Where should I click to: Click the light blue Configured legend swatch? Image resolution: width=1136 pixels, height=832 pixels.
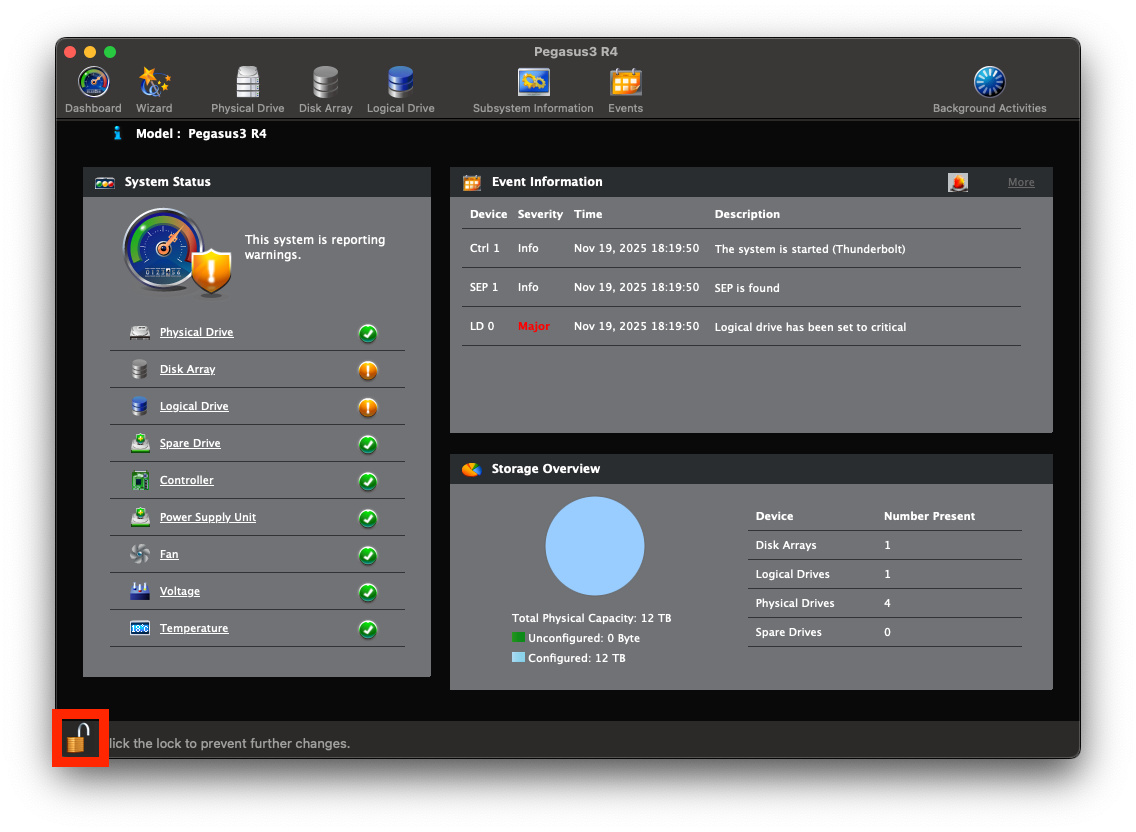[x=518, y=657]
